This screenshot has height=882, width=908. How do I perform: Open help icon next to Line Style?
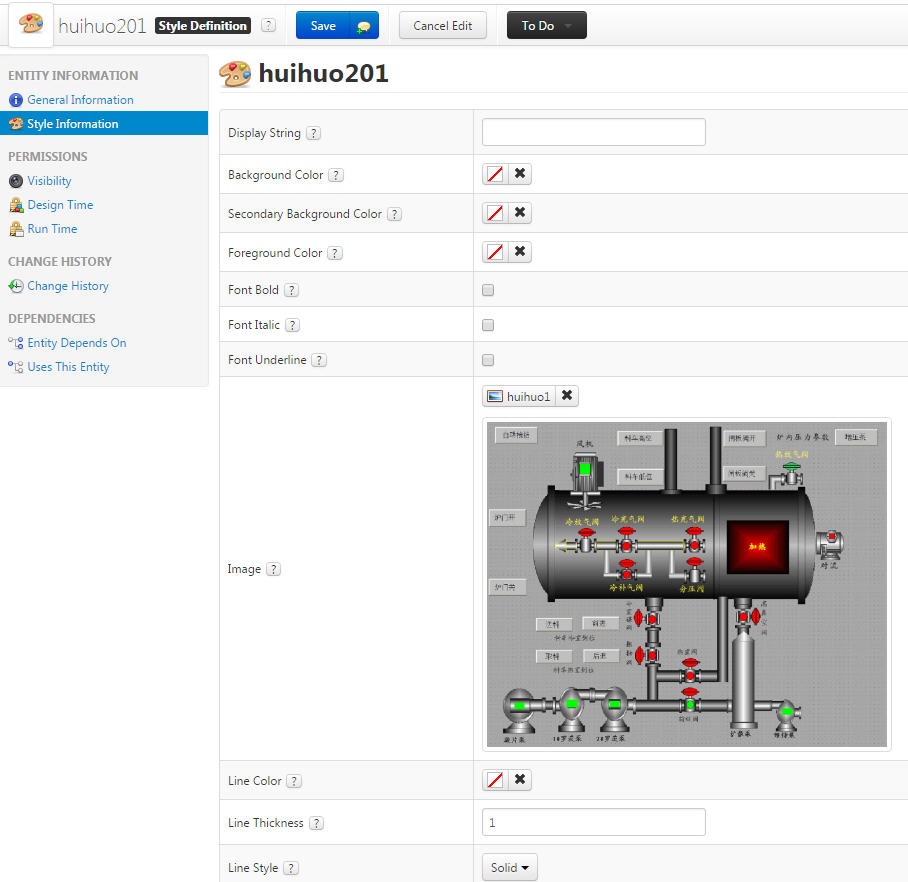pos(291,868)
